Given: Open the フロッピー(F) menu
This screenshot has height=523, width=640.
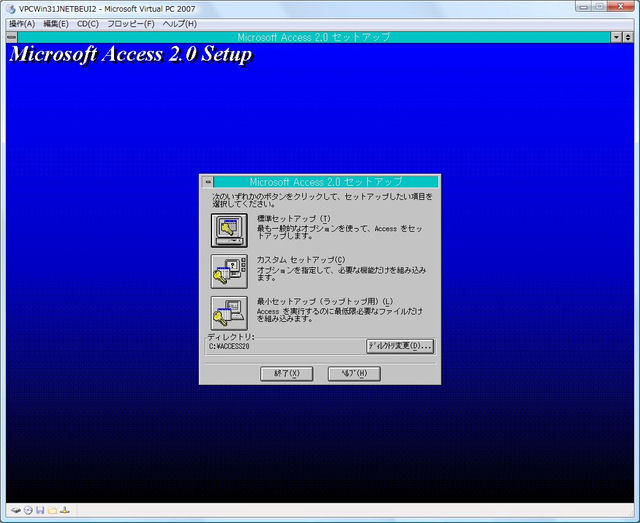Looking at the screenshot, I should (131, 24).
